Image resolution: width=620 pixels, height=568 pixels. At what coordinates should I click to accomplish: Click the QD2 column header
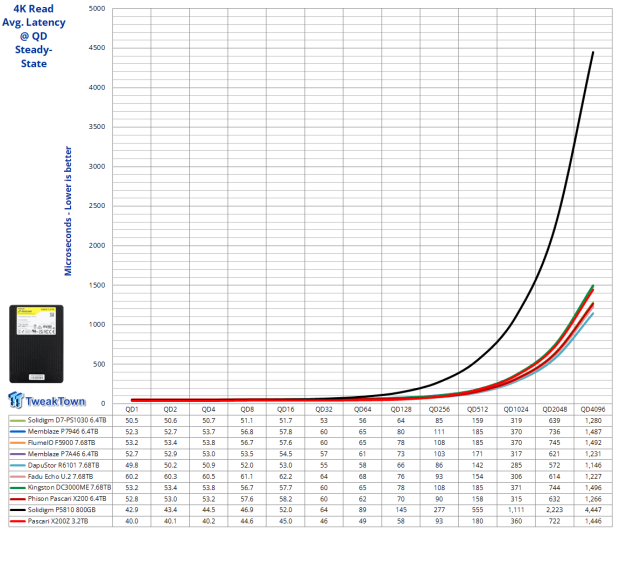click(170, 409)
